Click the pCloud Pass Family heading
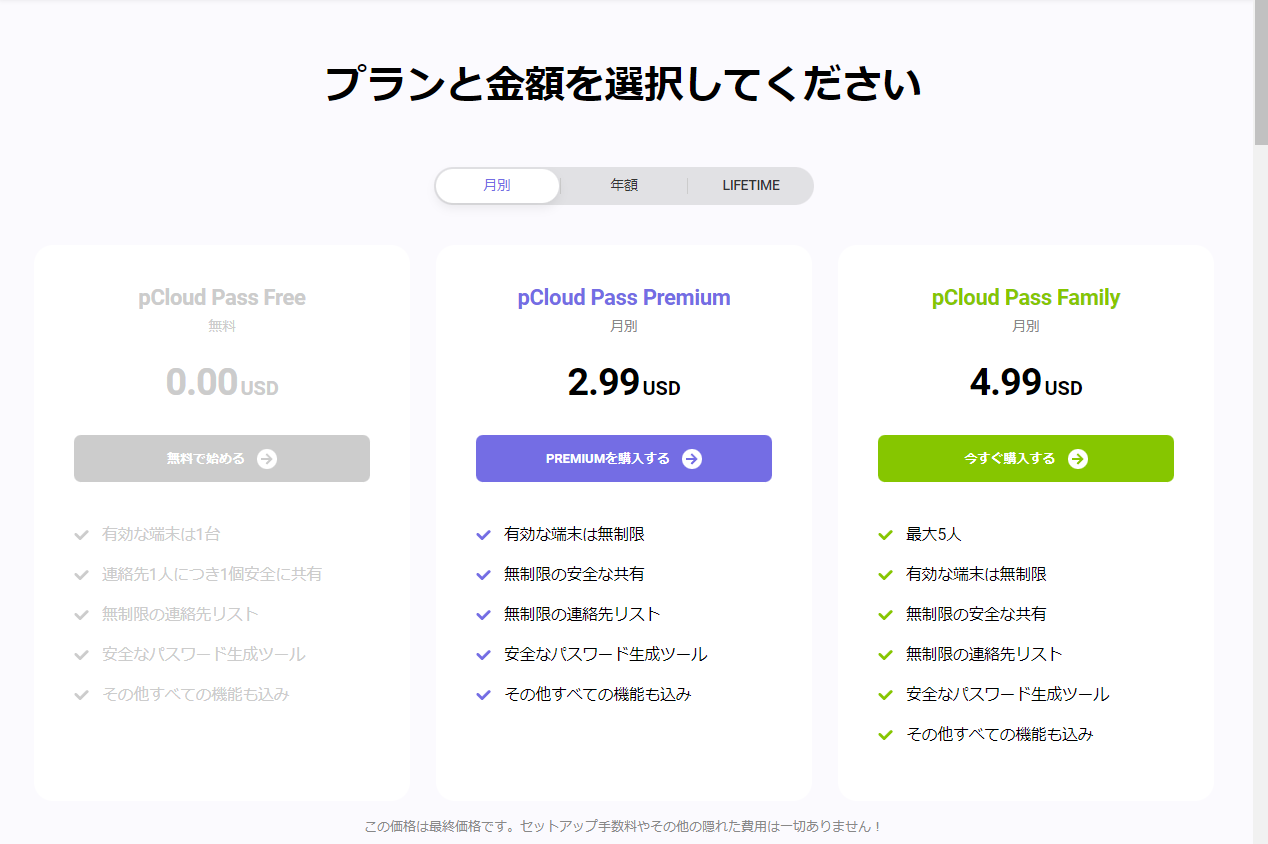1268x844 pixels. pos(1026,298)
